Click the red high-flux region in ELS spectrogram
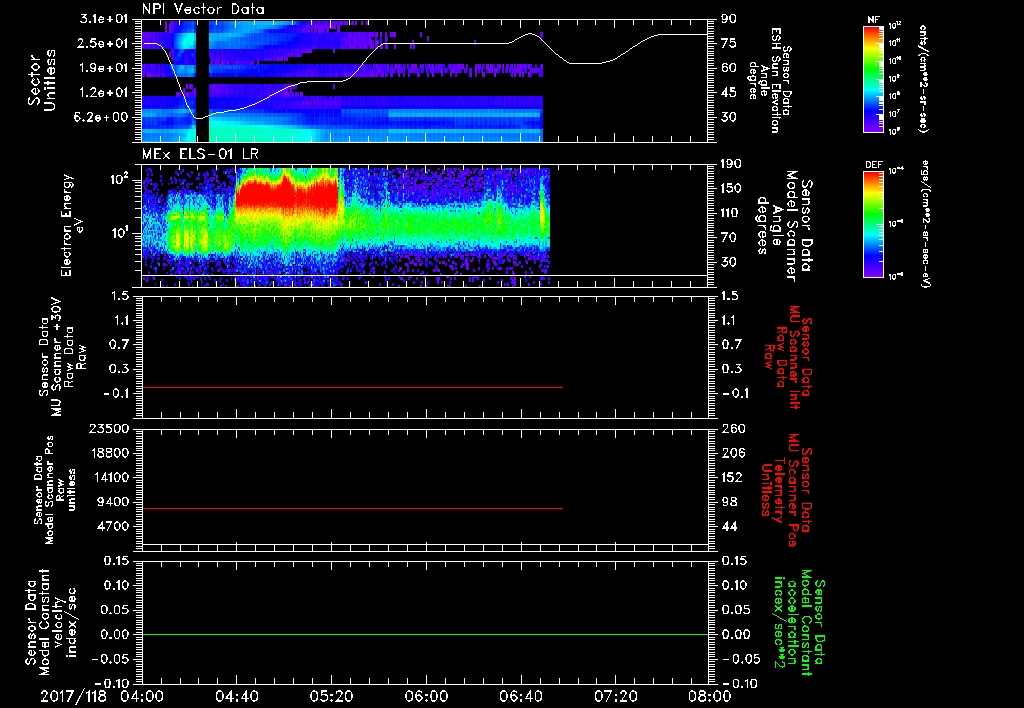Viewport: 1024px width, 708px height. pyautogui.click(x=287, y=195)
